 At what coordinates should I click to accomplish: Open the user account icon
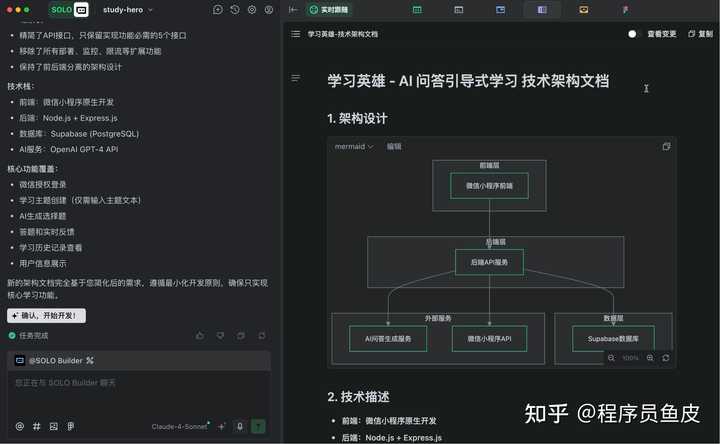point(269,10)
